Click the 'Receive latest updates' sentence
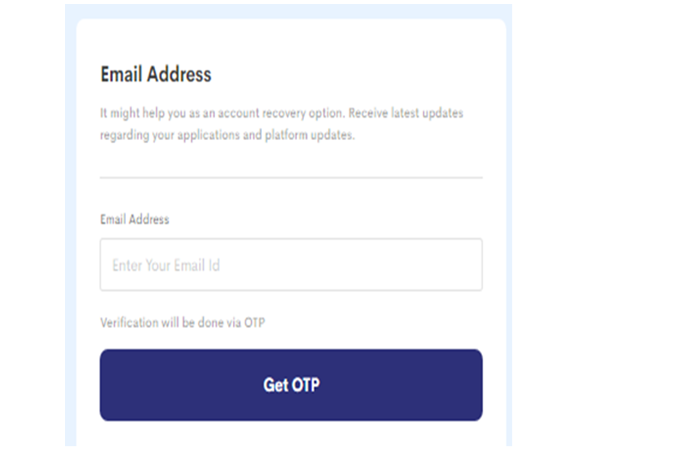Viewport: 698px width, 462px height. coord(406,113)
